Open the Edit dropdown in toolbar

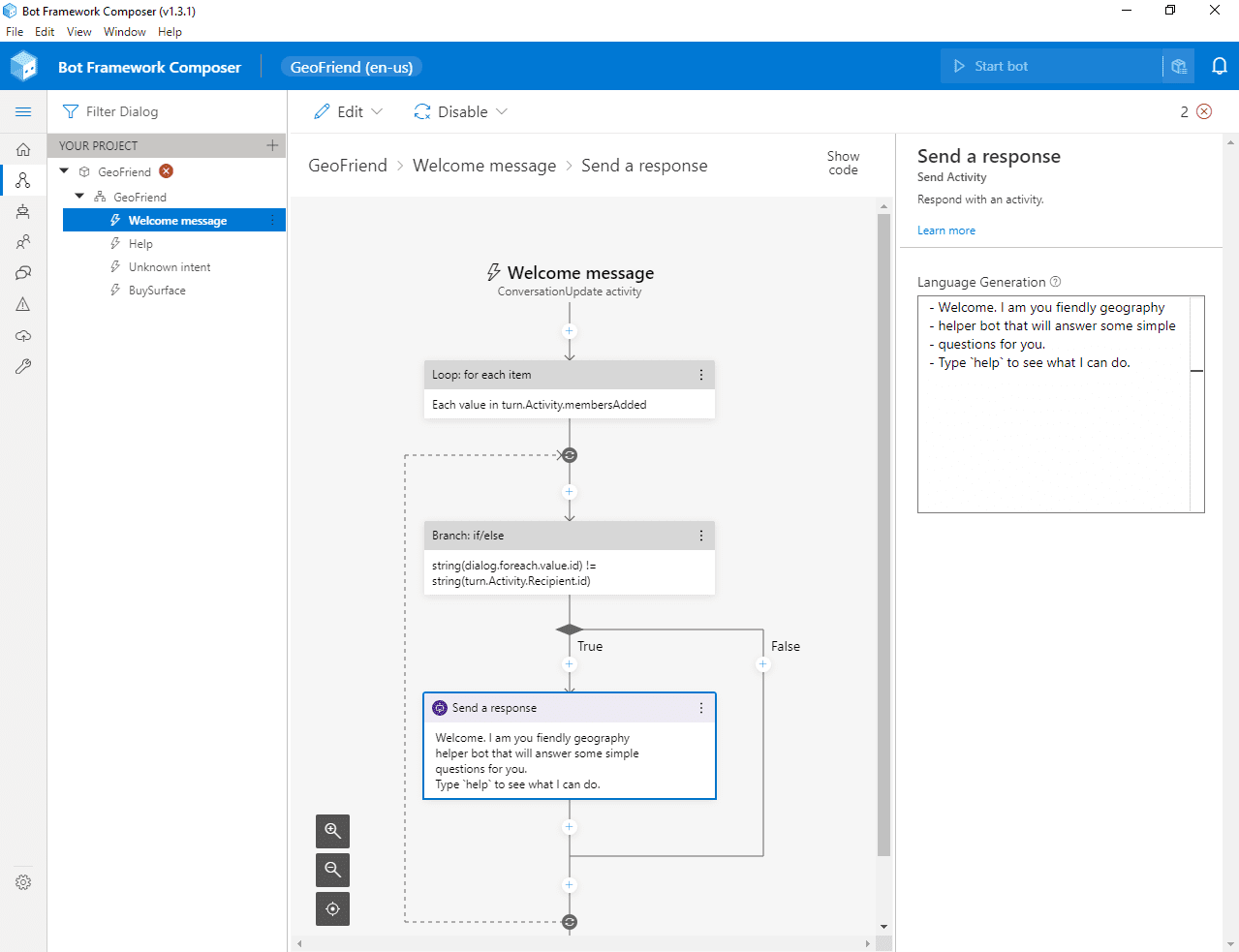[349, 111]
